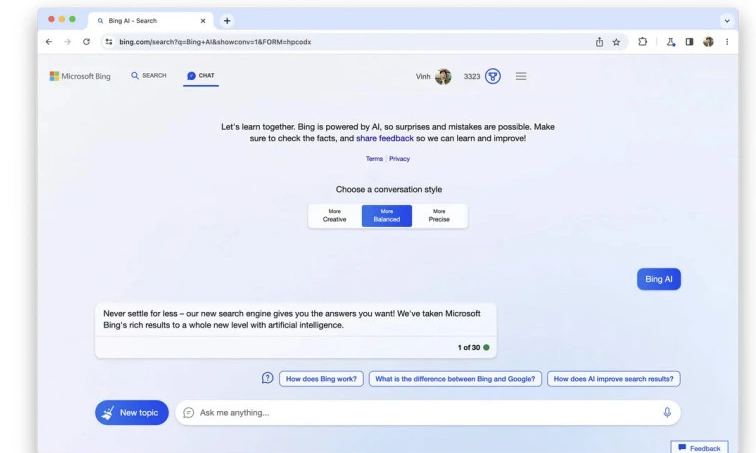This screenshot has width=756, height=453.
Task: Click the browser address bar URL
Action: point(215,42)
